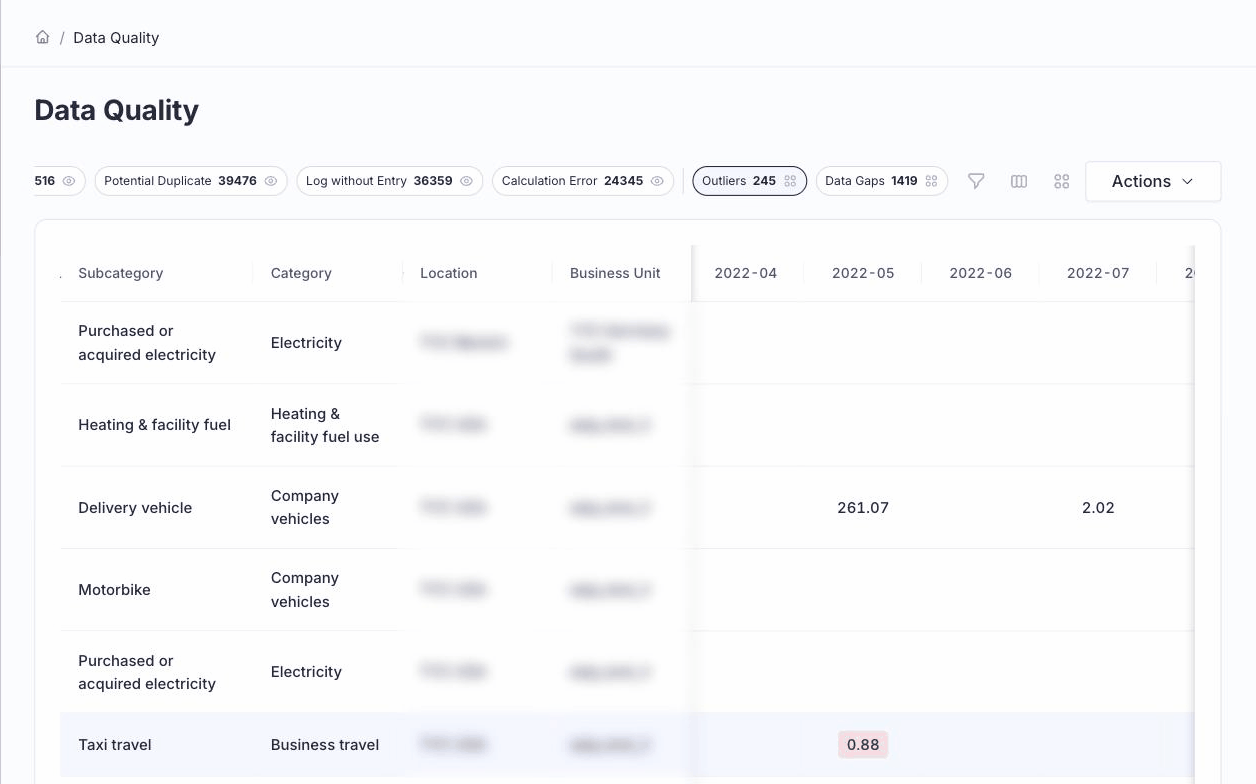Image resolution: width=1256 pixels, height=784 pixels.
Task: Click the highlighted 0.88 outlier cell
Action: coord(863,744)
